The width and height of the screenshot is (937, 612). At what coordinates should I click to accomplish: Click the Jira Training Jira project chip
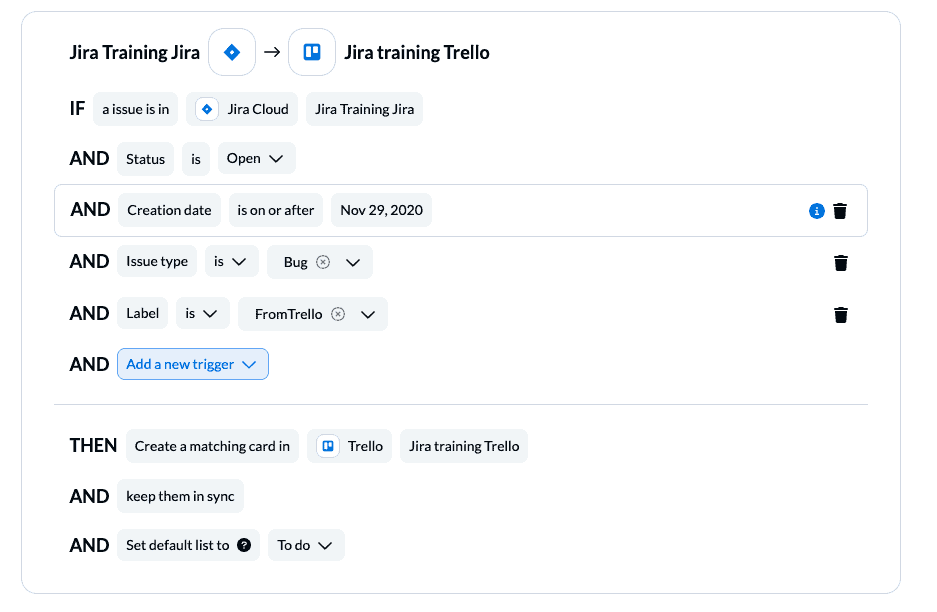[x=365, y=109]
